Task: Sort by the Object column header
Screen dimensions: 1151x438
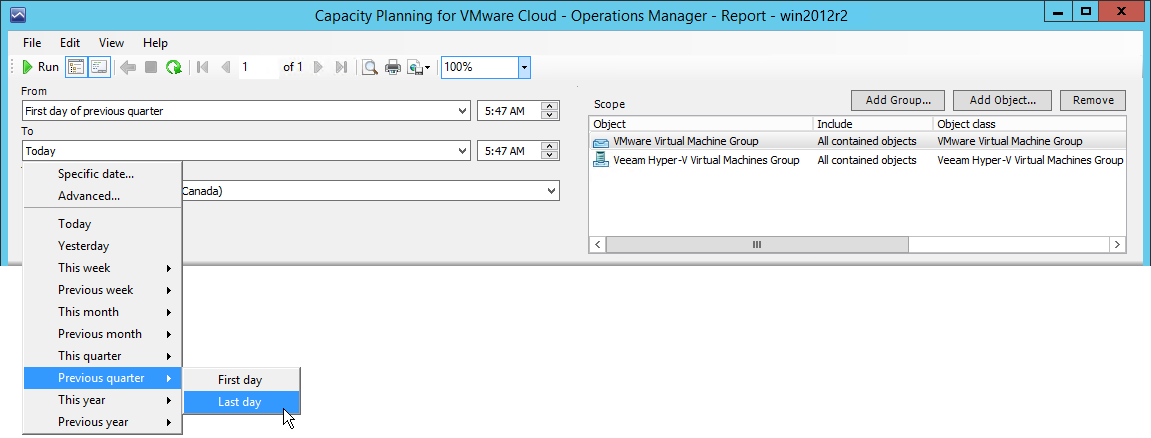Action: click(701, 124)
